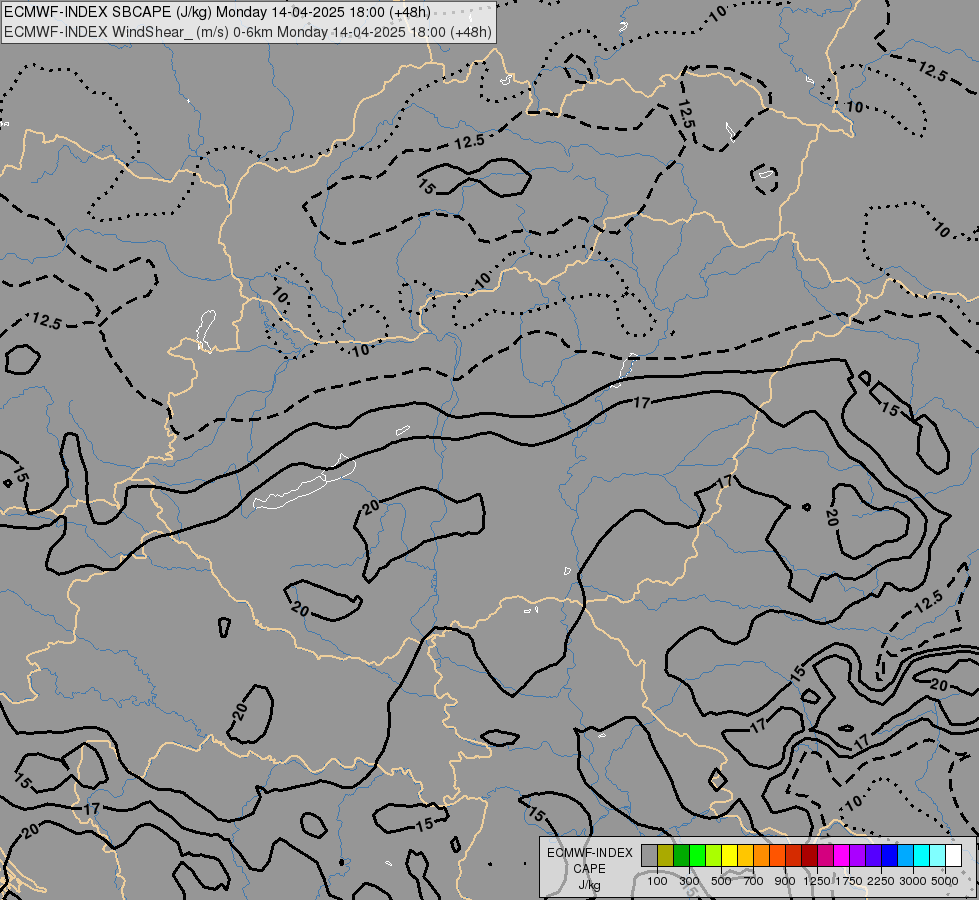Click the dark green legend swatch
Screen dimensions: 979x900
point(682,856)
